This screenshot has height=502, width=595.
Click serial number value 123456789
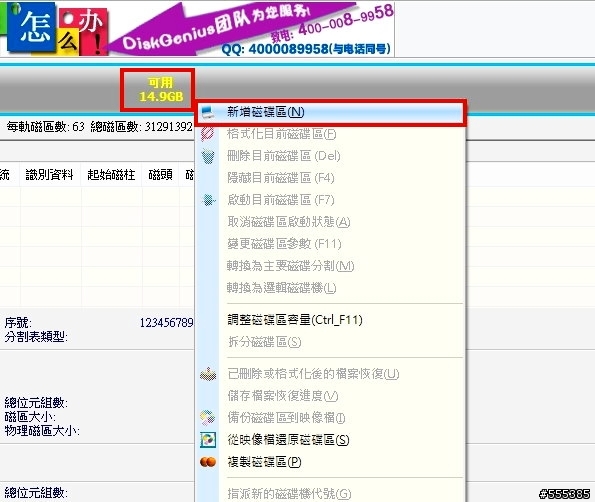click(167, 323)
